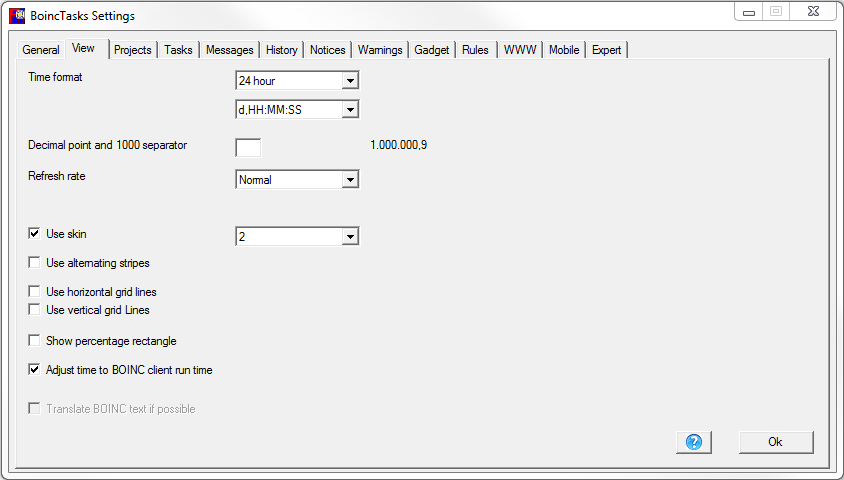Viewport: 844px width, 480px height.
Task: Close the BoincTasks Settings window
Action: click(813, 11)
